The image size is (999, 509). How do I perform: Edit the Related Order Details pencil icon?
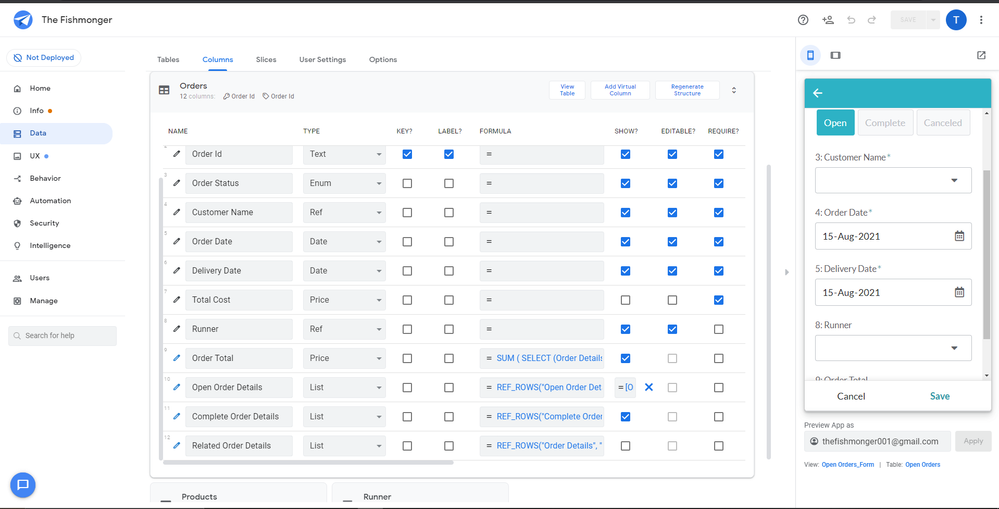pos(176,445)
